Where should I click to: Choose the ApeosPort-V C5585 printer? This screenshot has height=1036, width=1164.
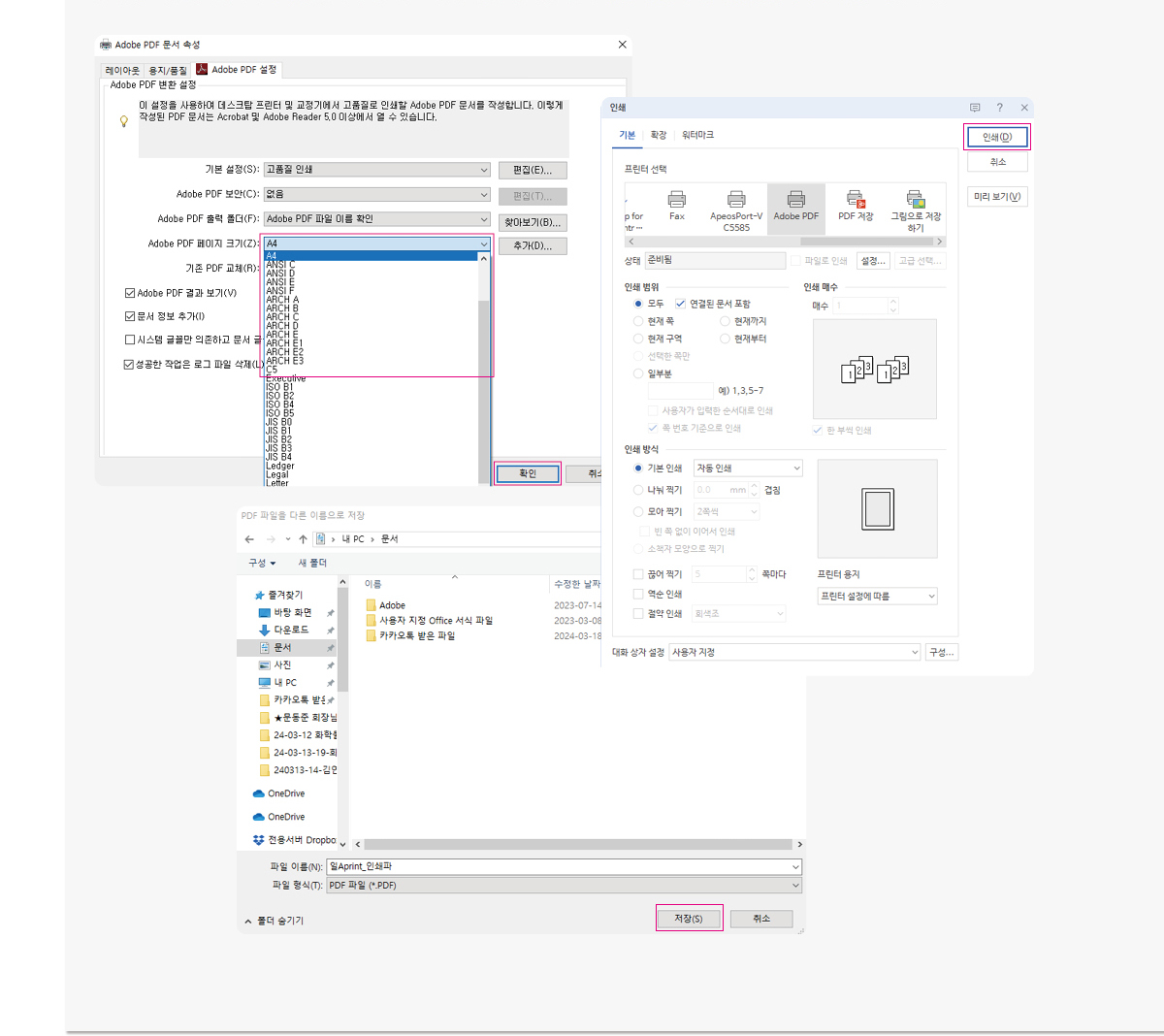pyautogui.click(x=736, y=201)
